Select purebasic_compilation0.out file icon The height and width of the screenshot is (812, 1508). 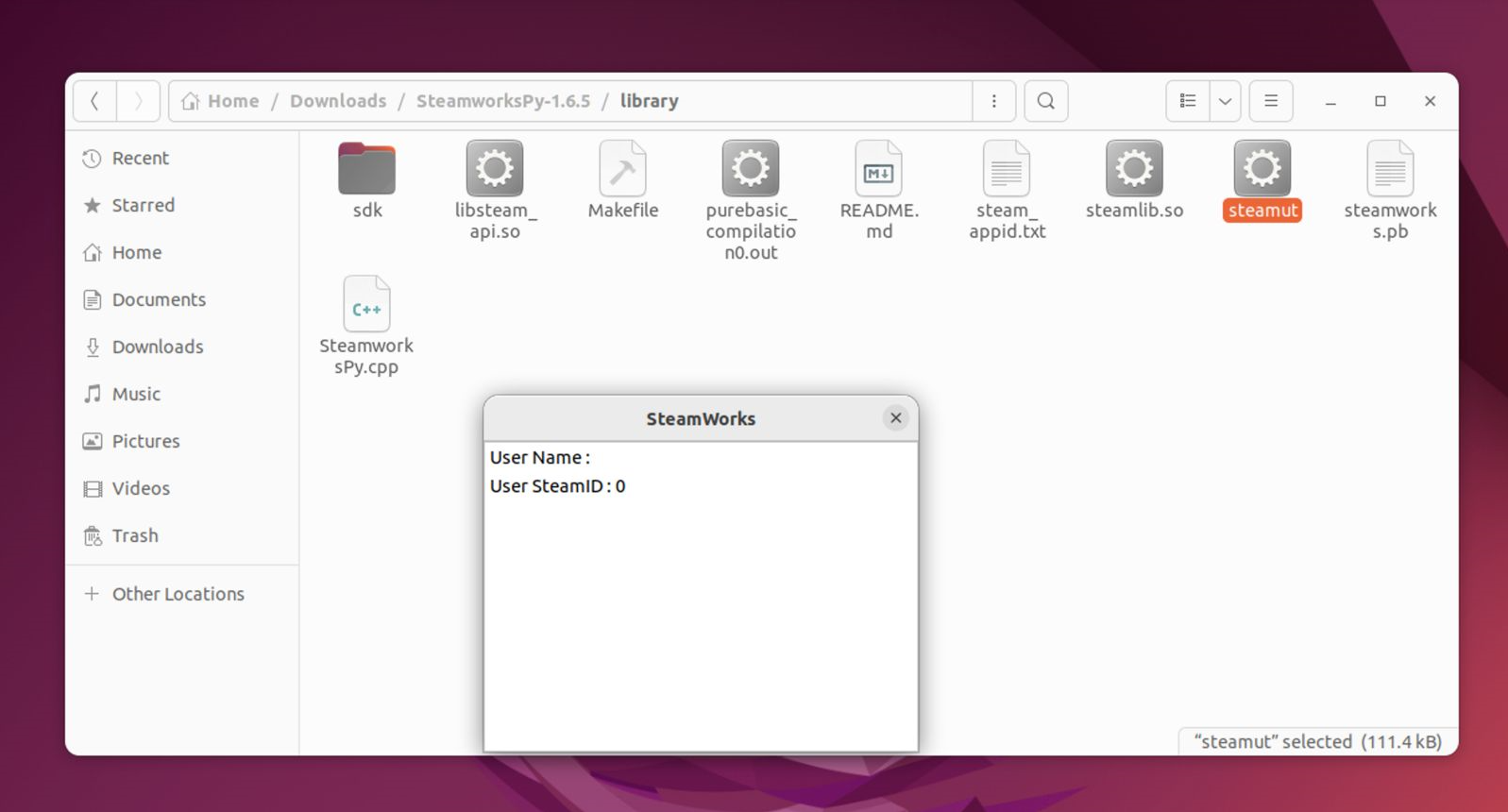[x=751, y=169]
